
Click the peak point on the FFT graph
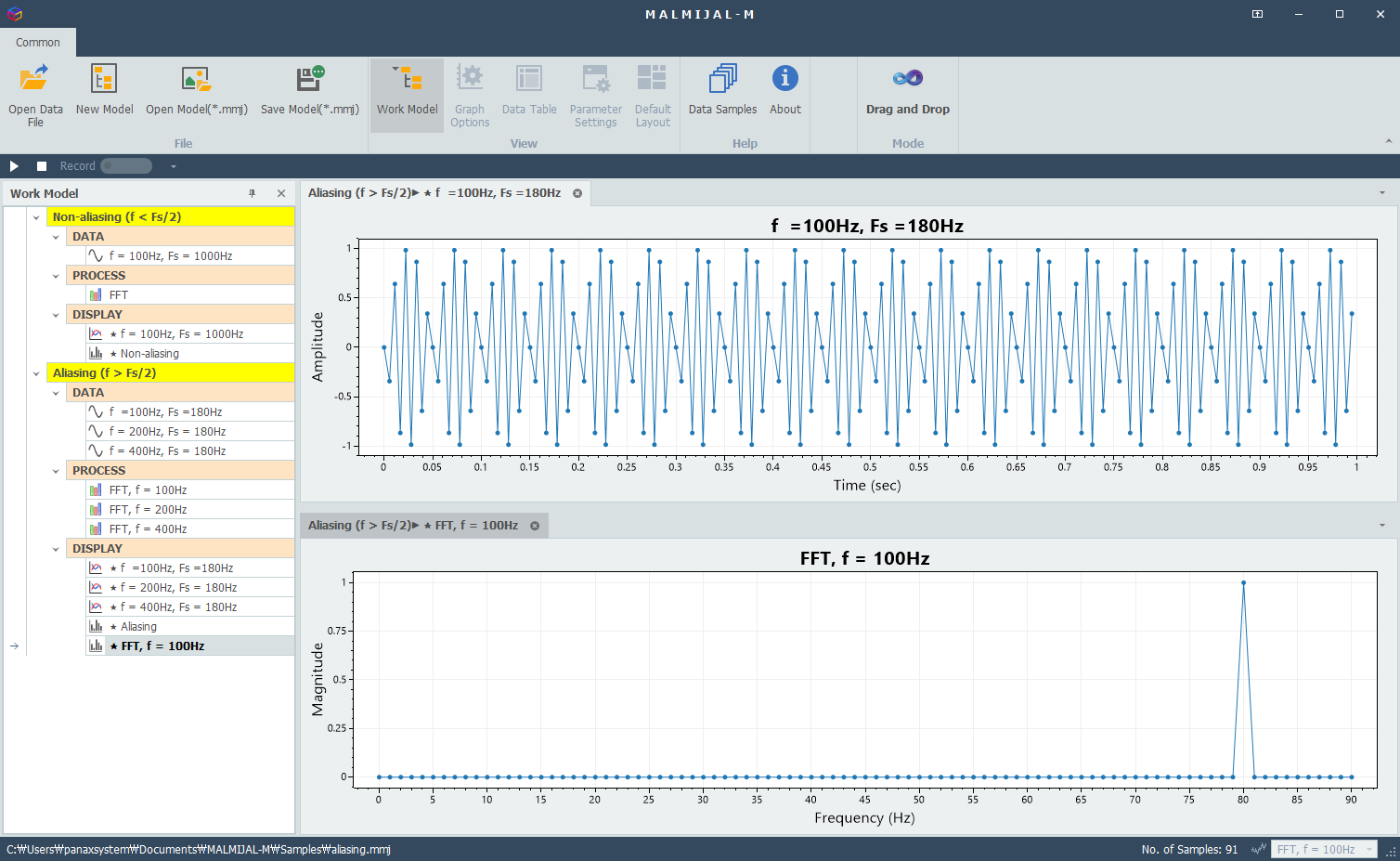pos(1243,582)
